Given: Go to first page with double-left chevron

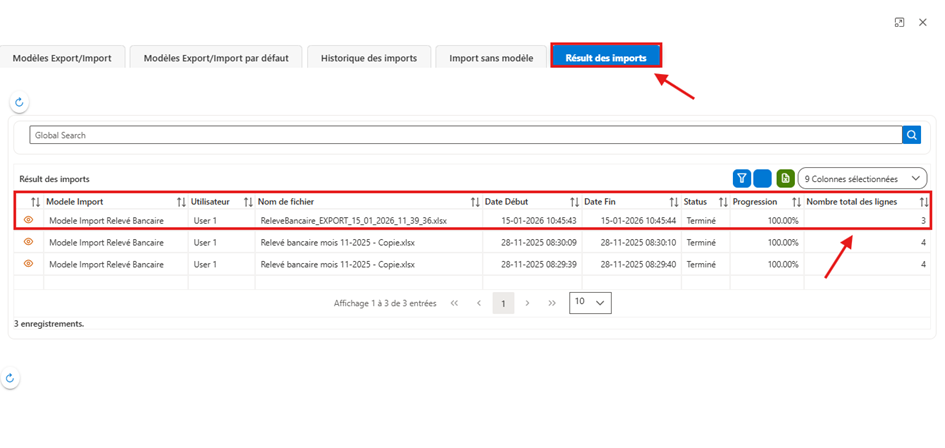Looking at the screenshot, I should (x=454, y=303).
